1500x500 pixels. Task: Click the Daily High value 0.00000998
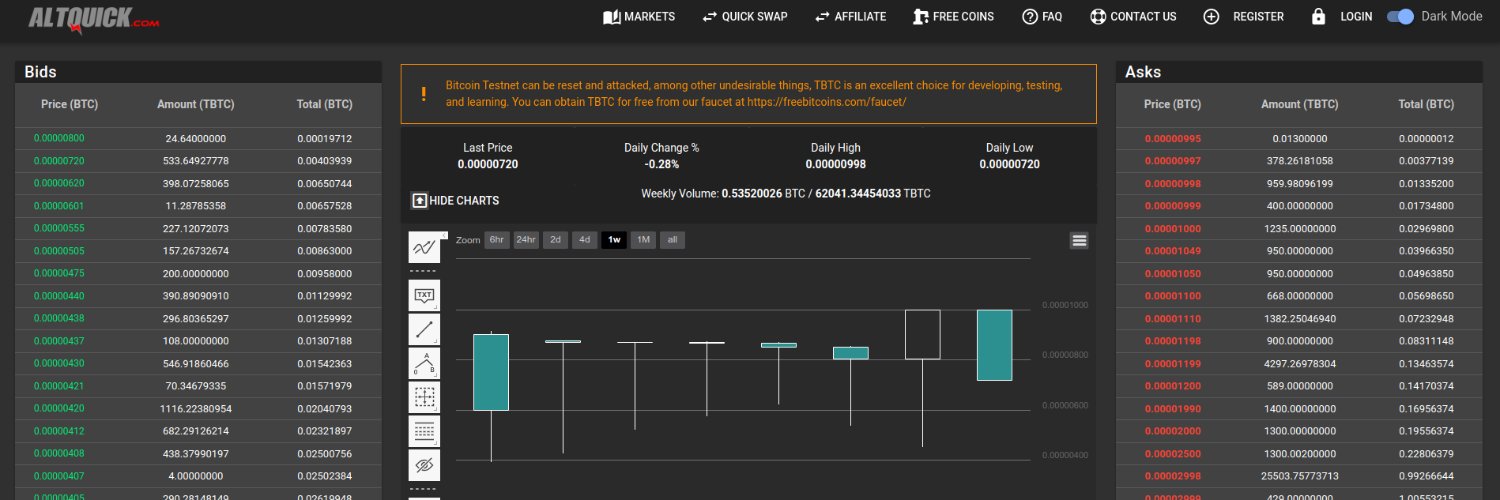click(x=836, y=164)
